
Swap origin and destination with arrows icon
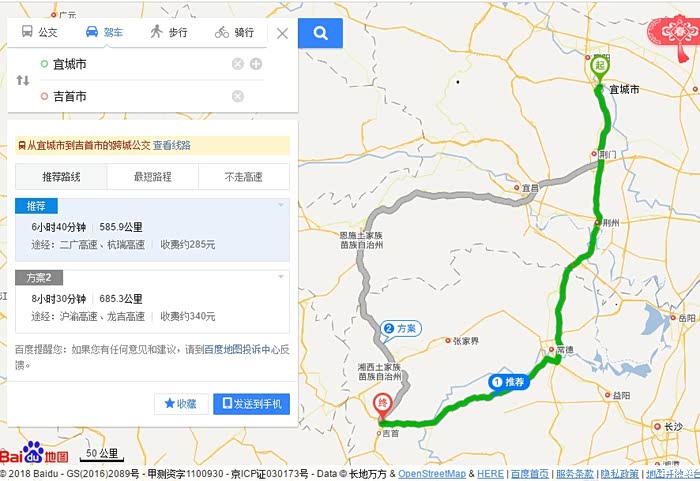pos(23,80)
